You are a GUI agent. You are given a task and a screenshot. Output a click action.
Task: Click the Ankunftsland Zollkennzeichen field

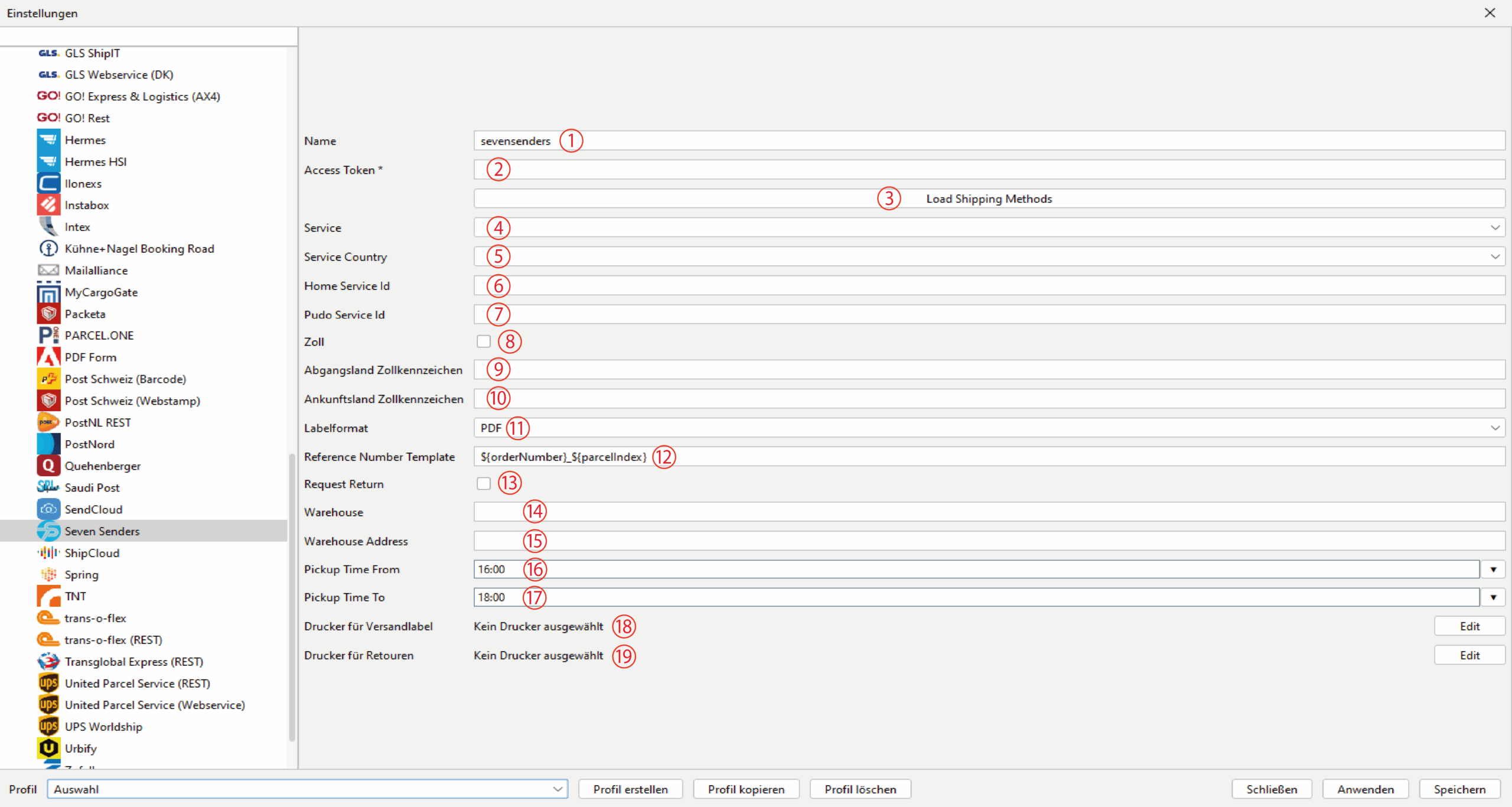(x=989, y=399)
